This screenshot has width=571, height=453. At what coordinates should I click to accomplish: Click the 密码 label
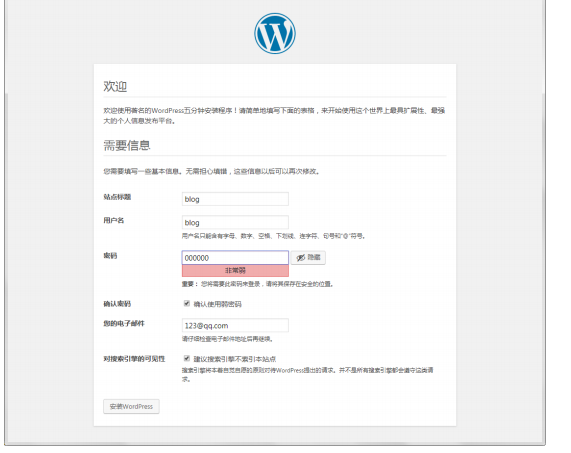tap(110, 256)
